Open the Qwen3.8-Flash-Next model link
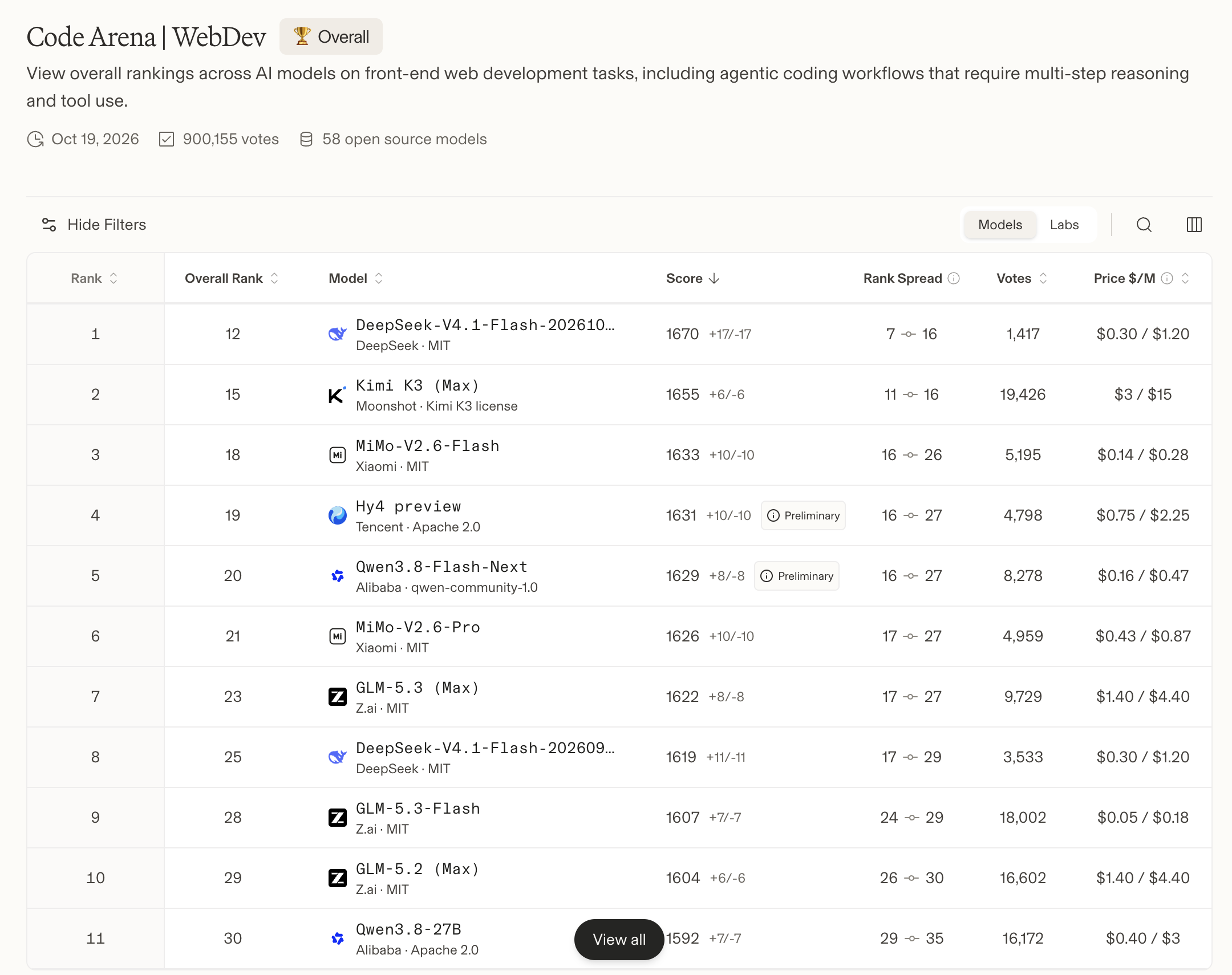The width and height of the screenshot is (1232, 975). (x=441, y=567)
